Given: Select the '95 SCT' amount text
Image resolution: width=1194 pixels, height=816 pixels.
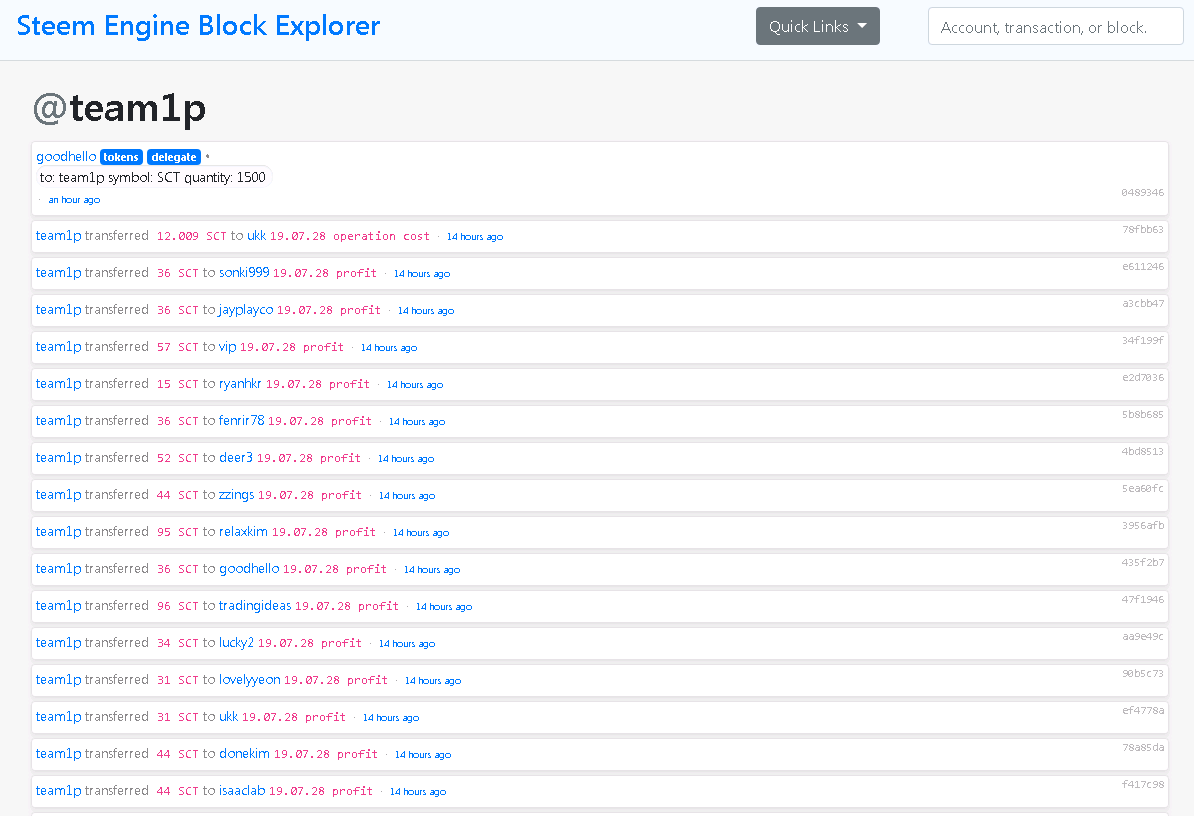Looking at the screenshot, I should point(177,532).
